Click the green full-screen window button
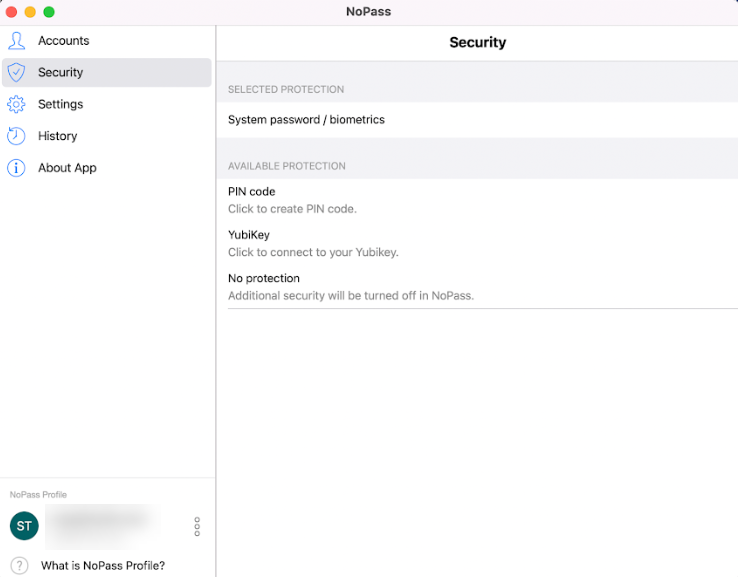The height and width of the screenshot is (577, 738). click(49, 12)
